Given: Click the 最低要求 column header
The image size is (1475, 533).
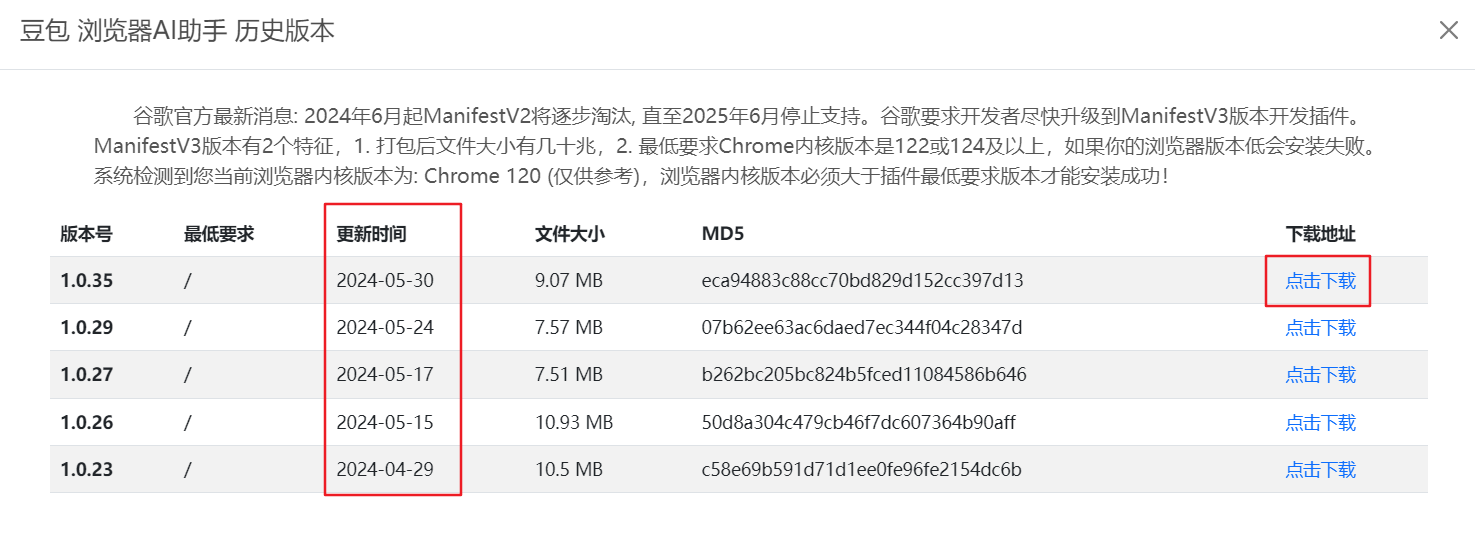Looking at the screenshot, I should coord(219,234).
